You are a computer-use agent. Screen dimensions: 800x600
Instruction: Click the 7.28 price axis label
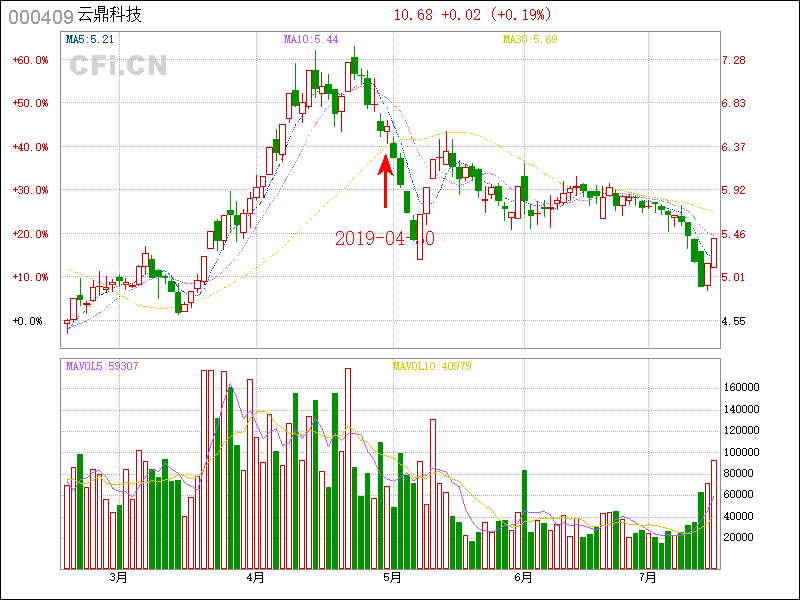pos(734,60)
